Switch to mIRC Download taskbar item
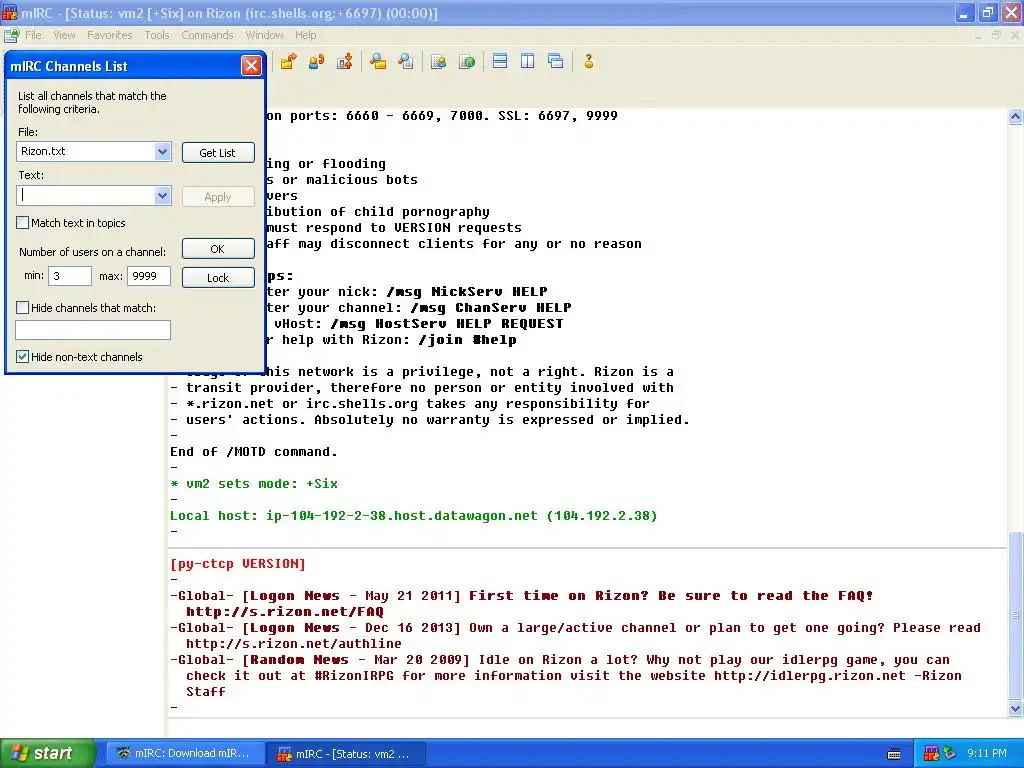The height and width of the screenshot is (768, 1024). pyautogui.click(x=185, y=754)
